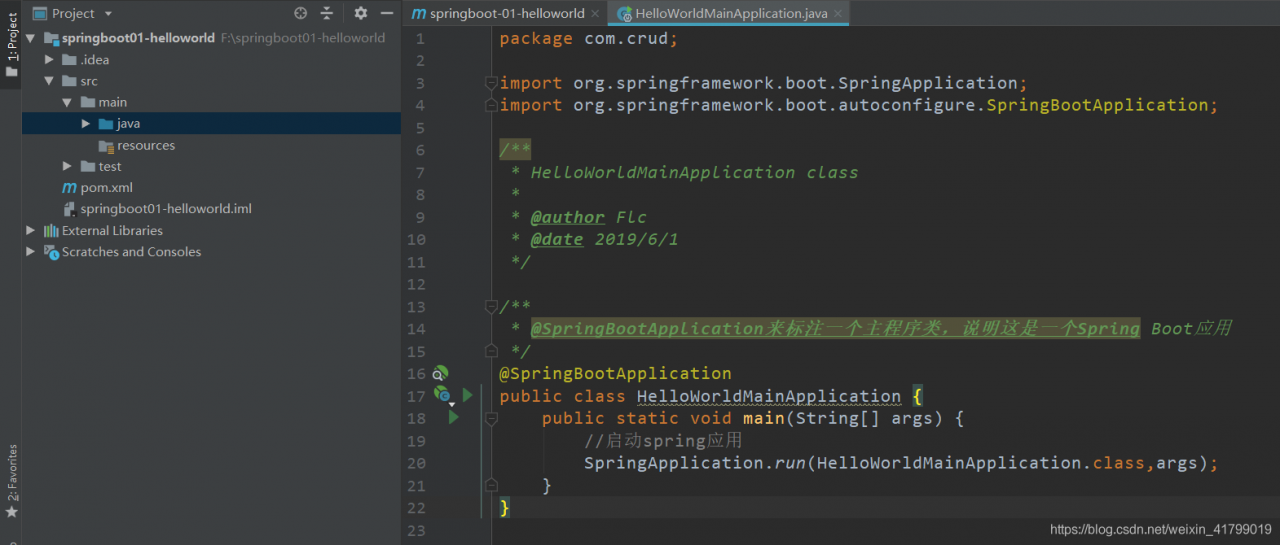Click the 'package com.crud;' line
Screen dimensions: 1280x545
click(589, 38)
